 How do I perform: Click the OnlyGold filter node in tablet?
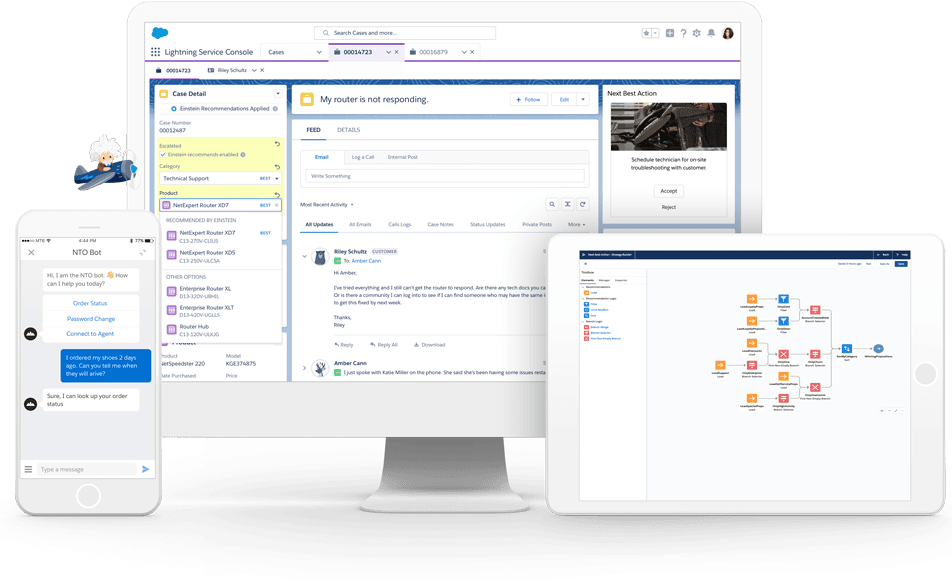pos(783,299)
